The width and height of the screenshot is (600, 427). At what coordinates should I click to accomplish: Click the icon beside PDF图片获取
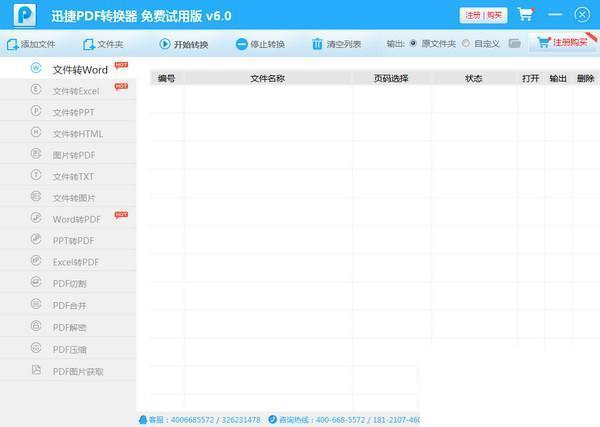click(x=36, y=370)
